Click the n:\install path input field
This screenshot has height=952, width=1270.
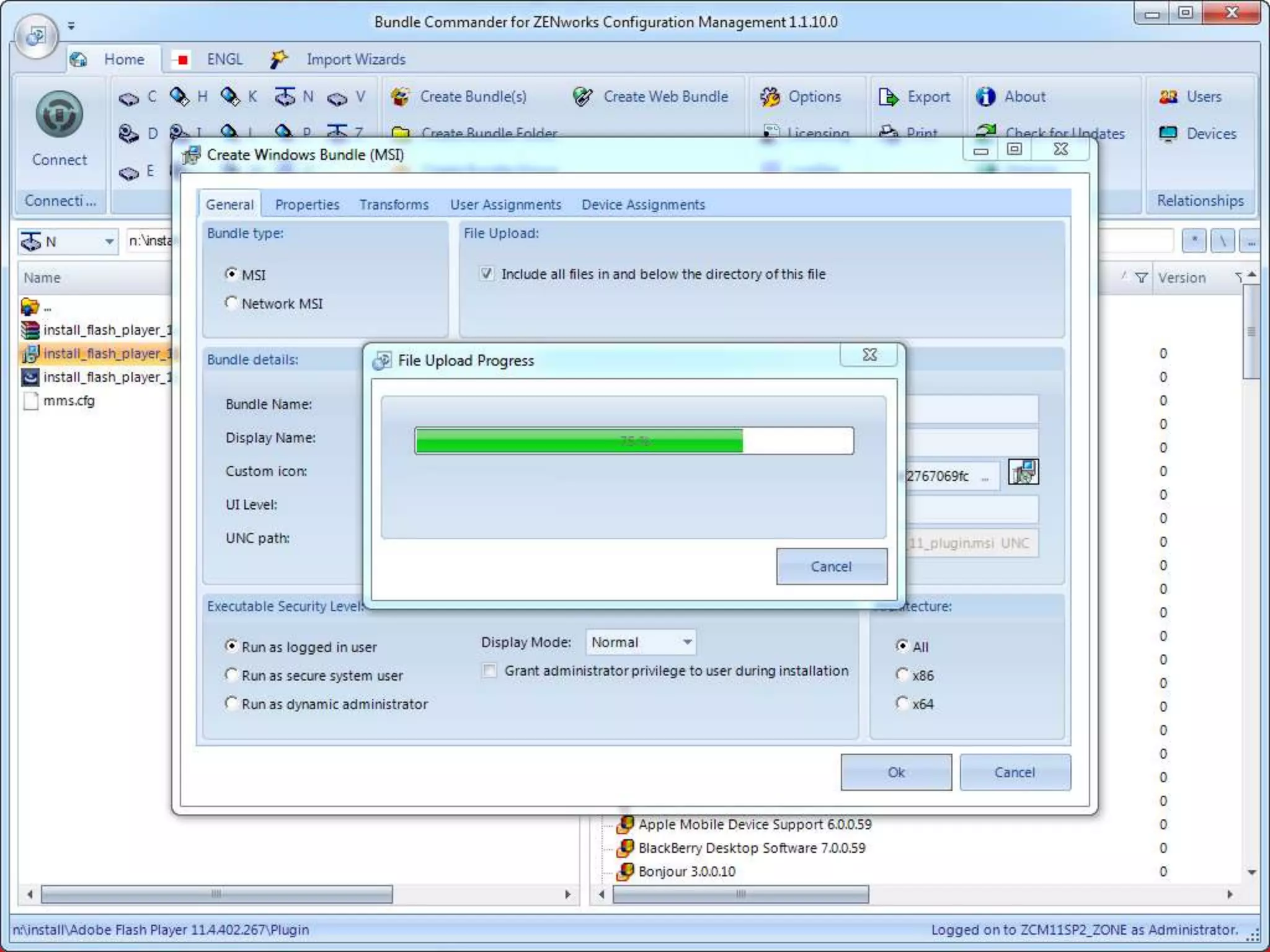click(150, 240)
